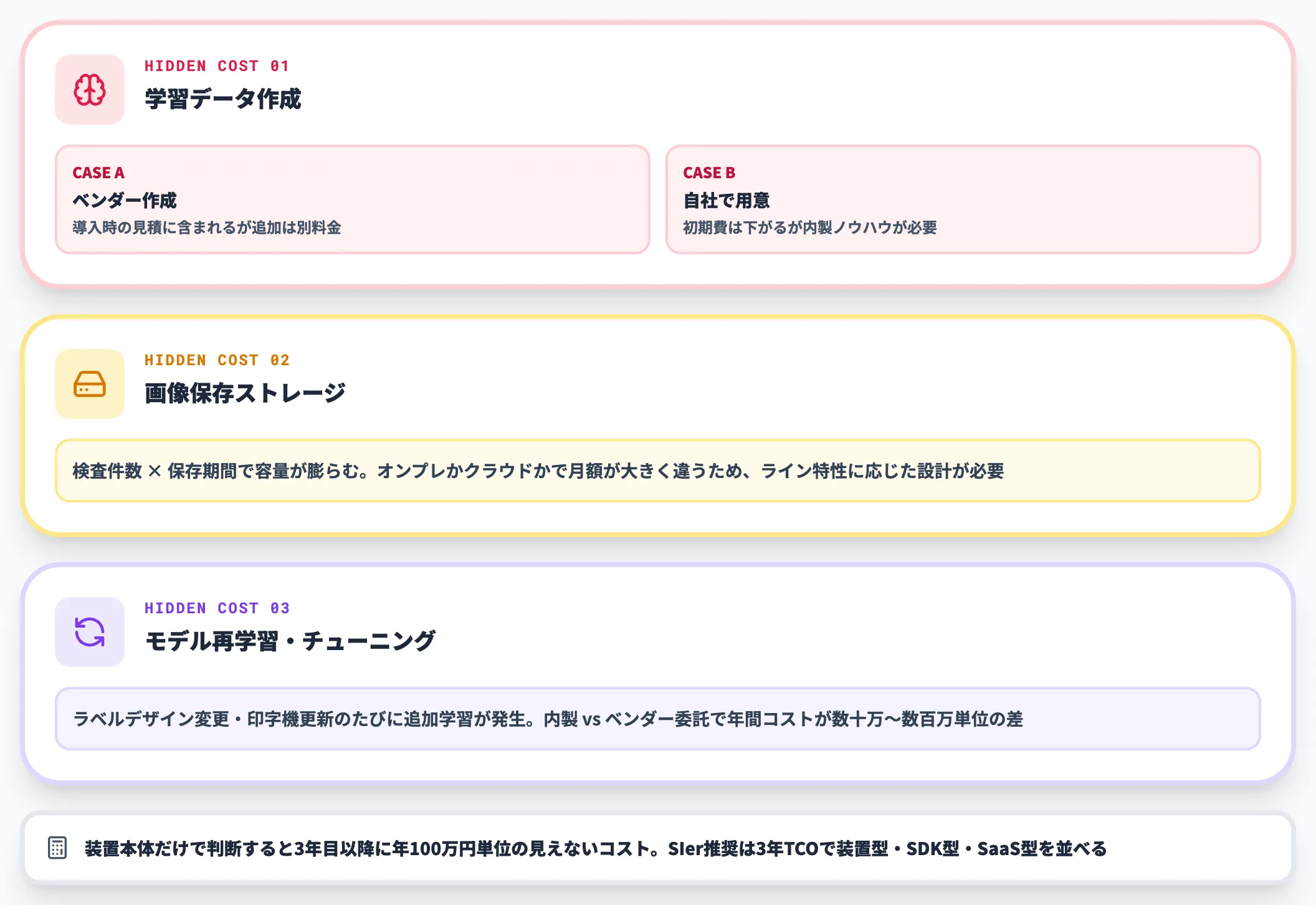
Task: Select the HIDDEN COST 03 label text
Action: pos(217,608)
